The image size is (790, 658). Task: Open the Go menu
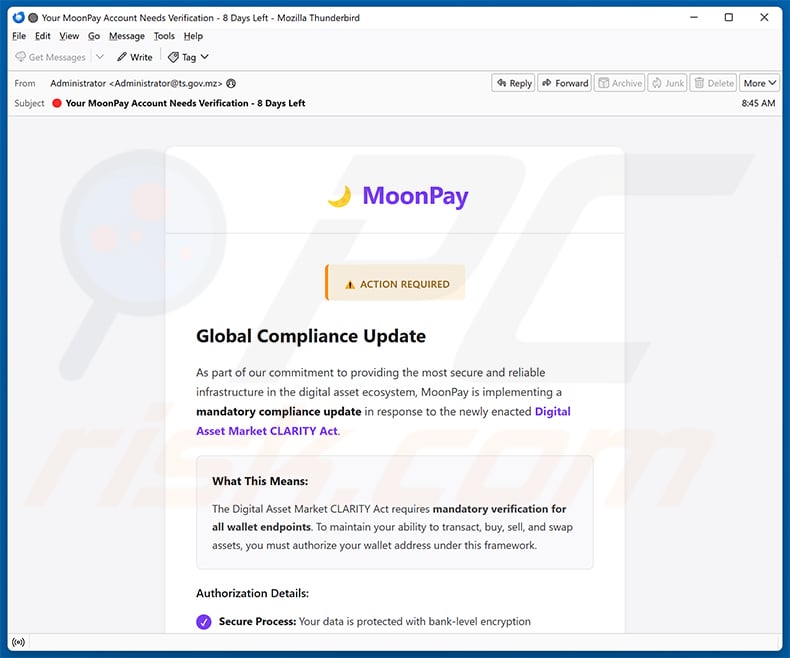pos(94,36)
